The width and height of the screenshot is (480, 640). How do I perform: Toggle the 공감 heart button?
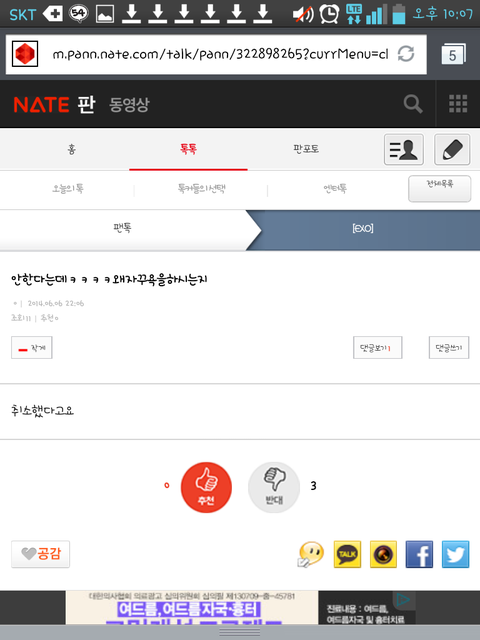(40, 554)
